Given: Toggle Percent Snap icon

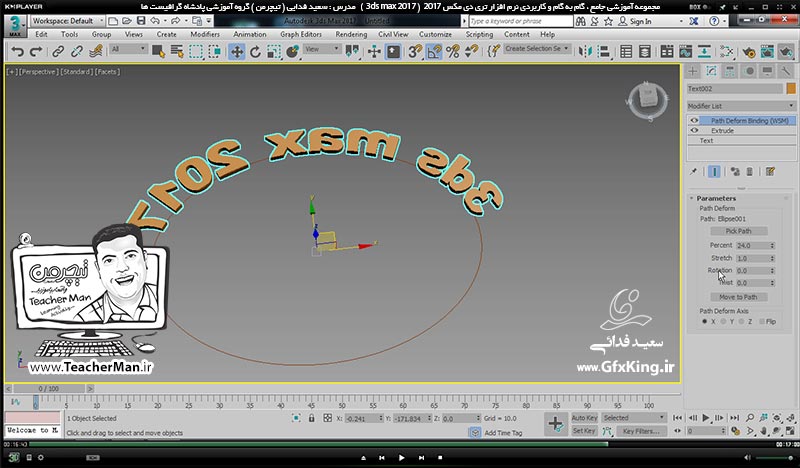Looking at the screenshot, I should tap(453, 52).
